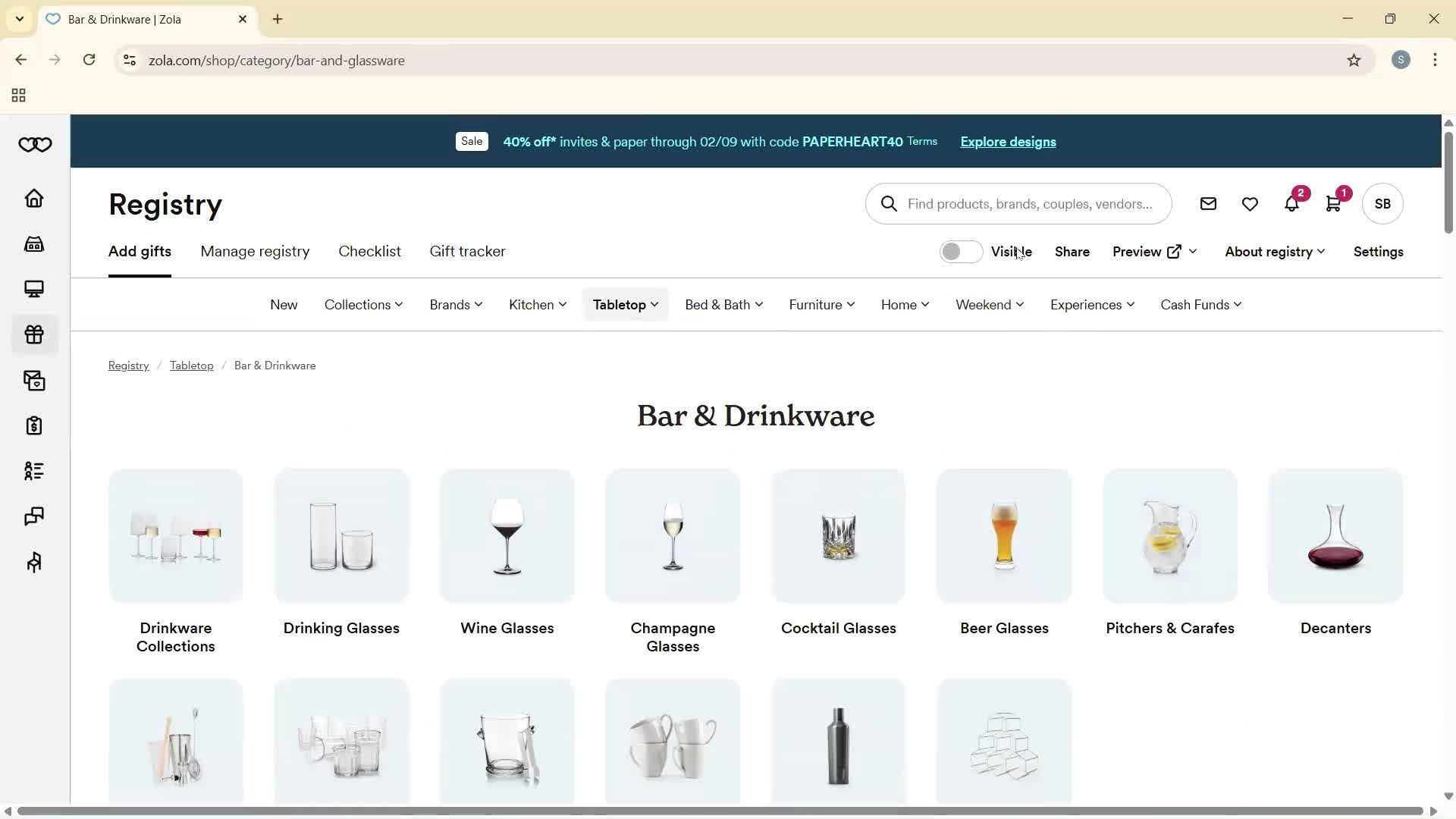
Task: Select the Decanters category thumbnail
Action: click(1335, 536)
